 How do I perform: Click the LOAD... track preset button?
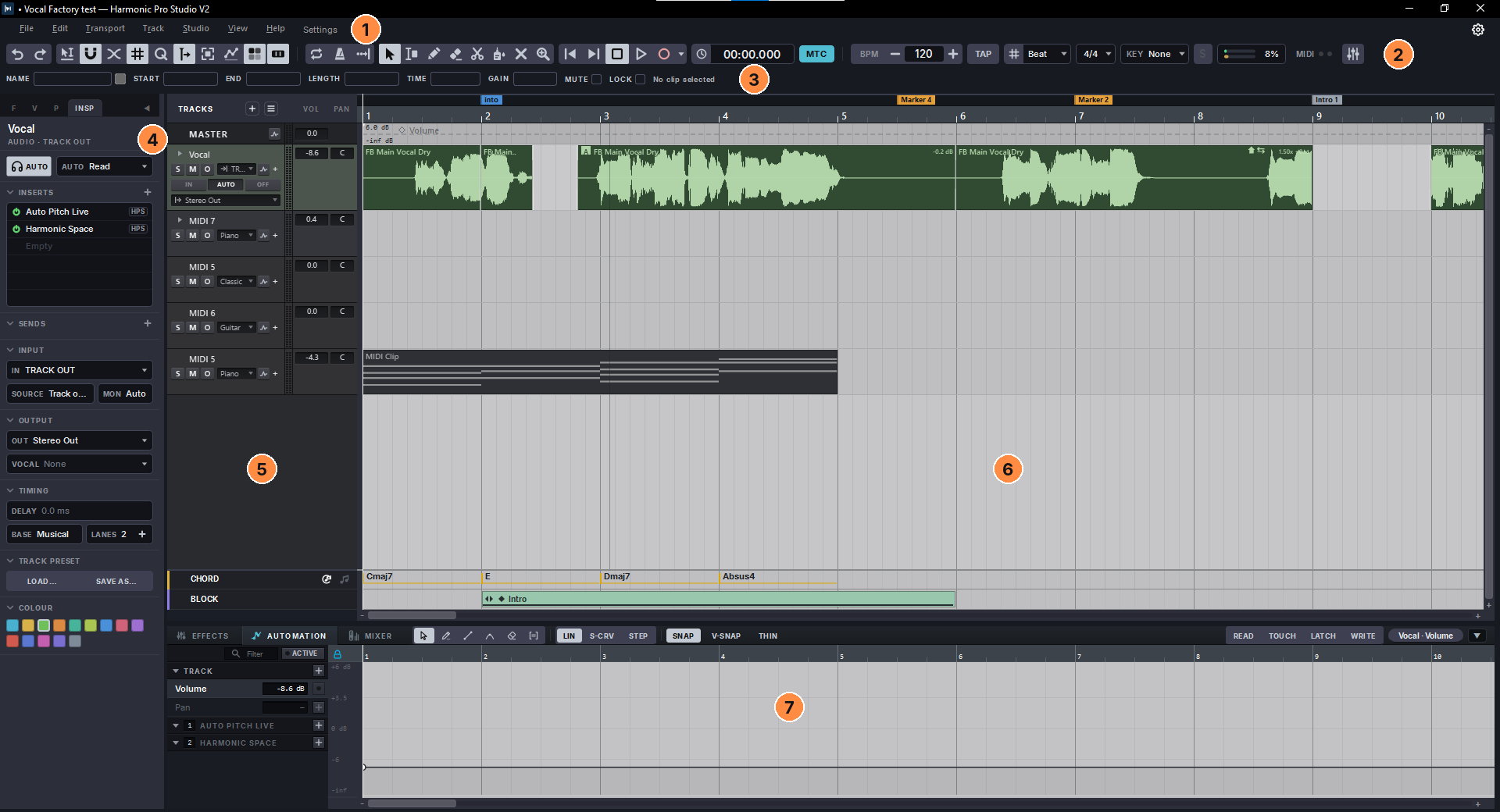pyautogui.click(x=41, y=582)
